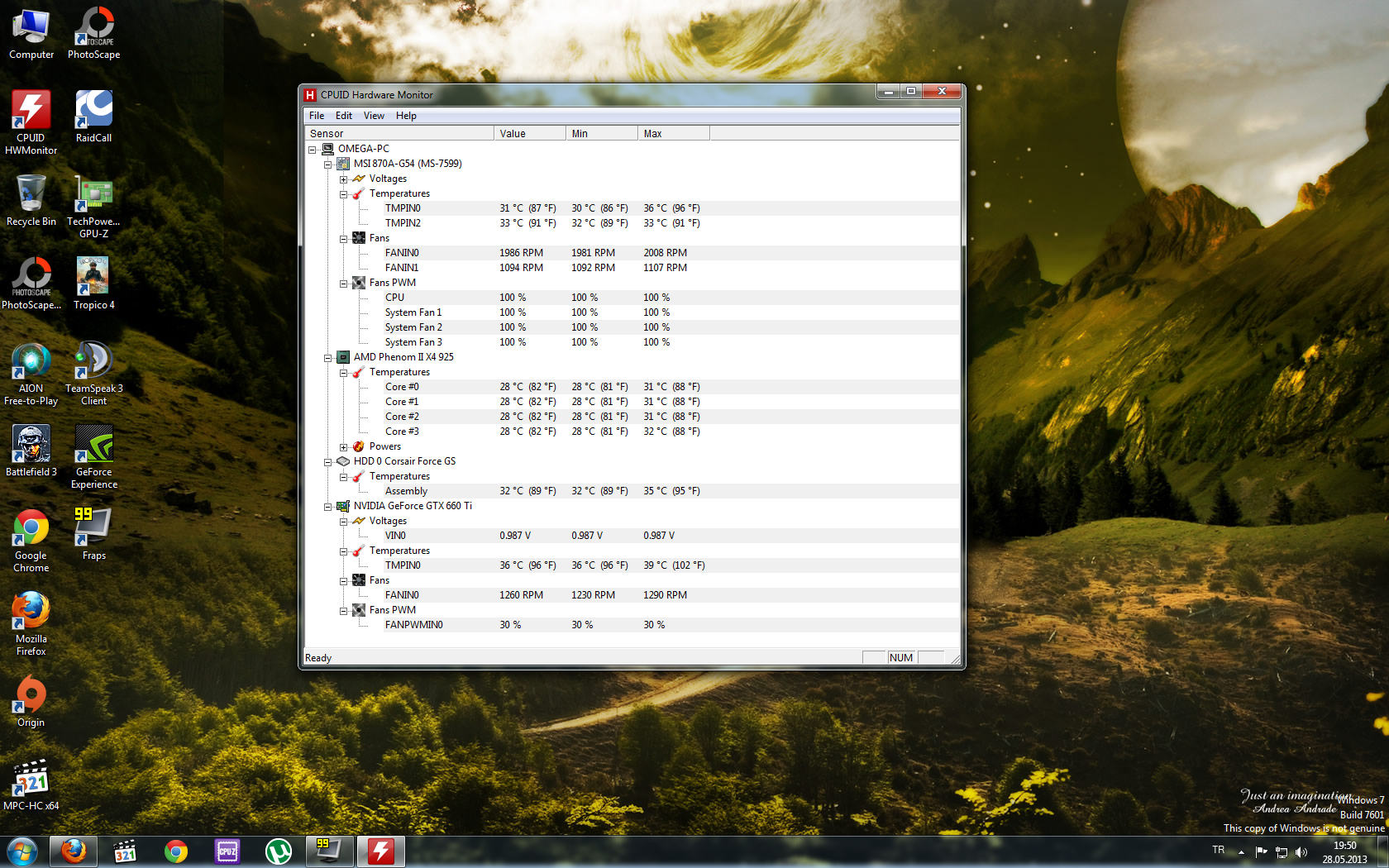Click the TR language indicator
The width and height of the screenshot is (1389, 868).
(1218, 850)
